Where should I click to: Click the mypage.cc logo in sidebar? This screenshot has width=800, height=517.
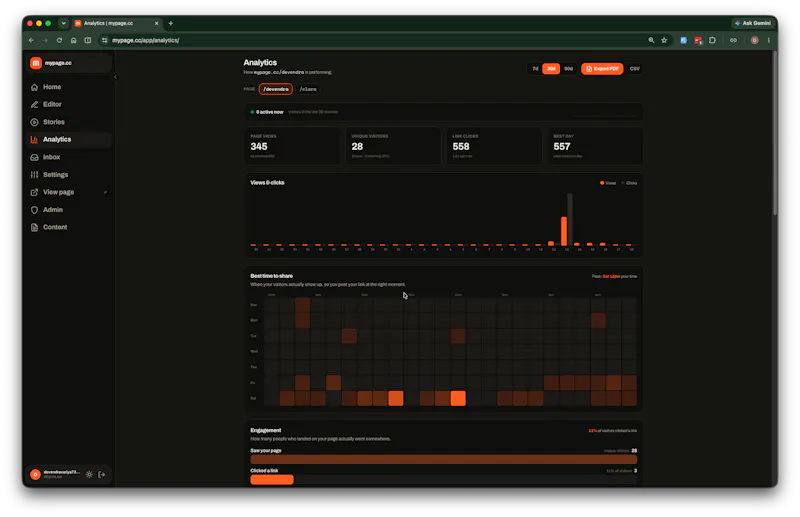pyautogui.click(x=36, y=63)
